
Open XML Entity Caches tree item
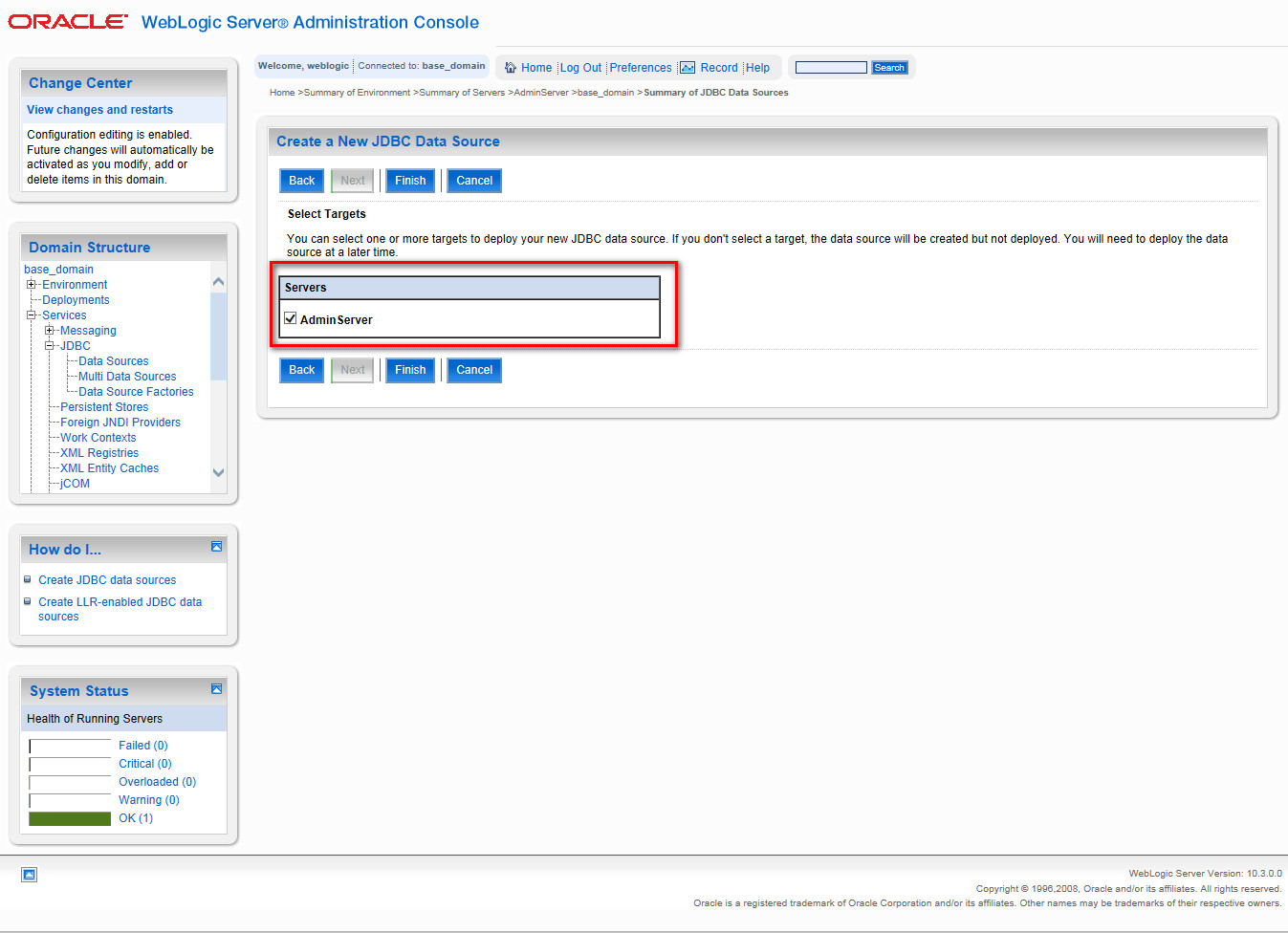[110, 468]
